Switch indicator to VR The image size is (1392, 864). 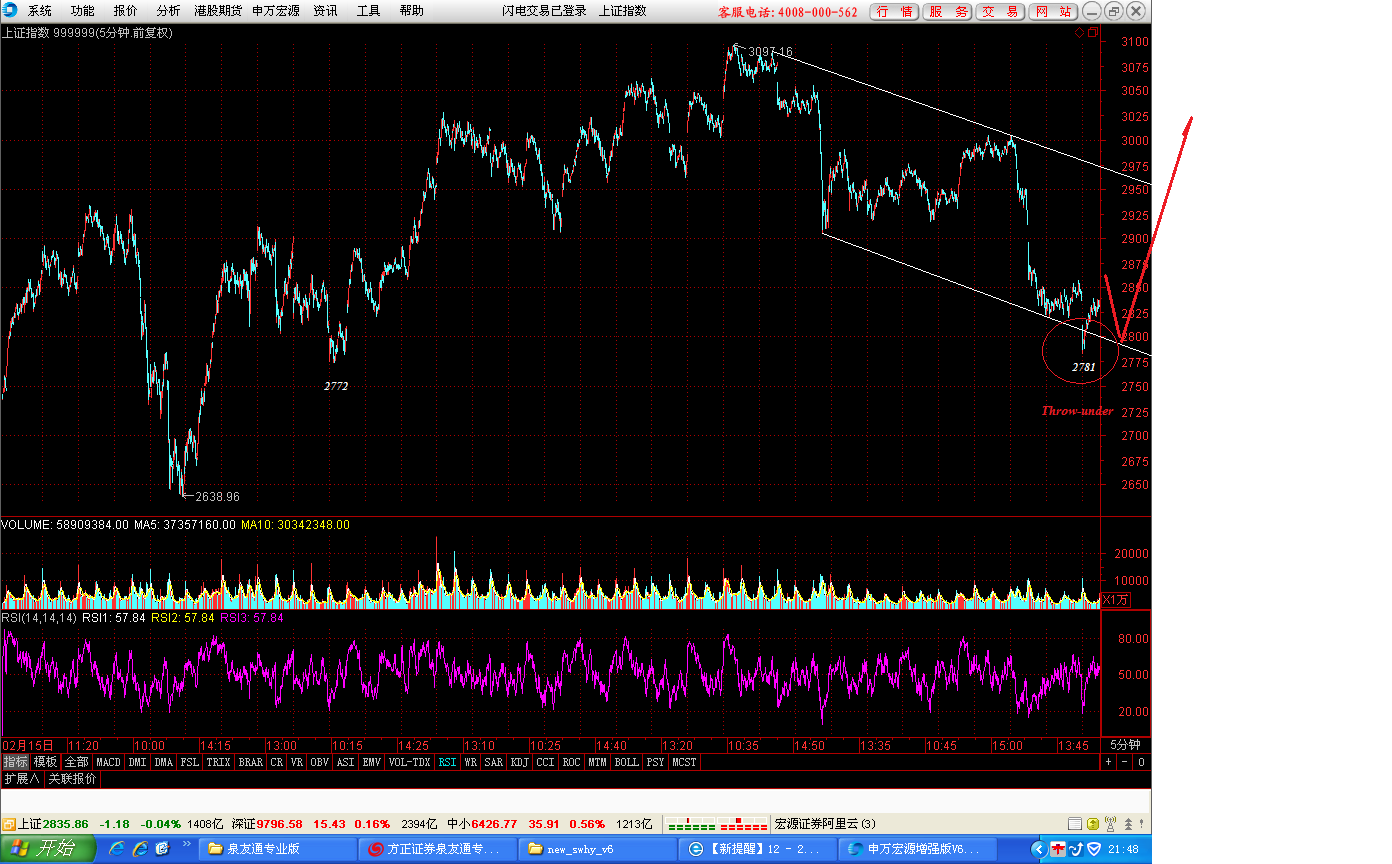297,762
